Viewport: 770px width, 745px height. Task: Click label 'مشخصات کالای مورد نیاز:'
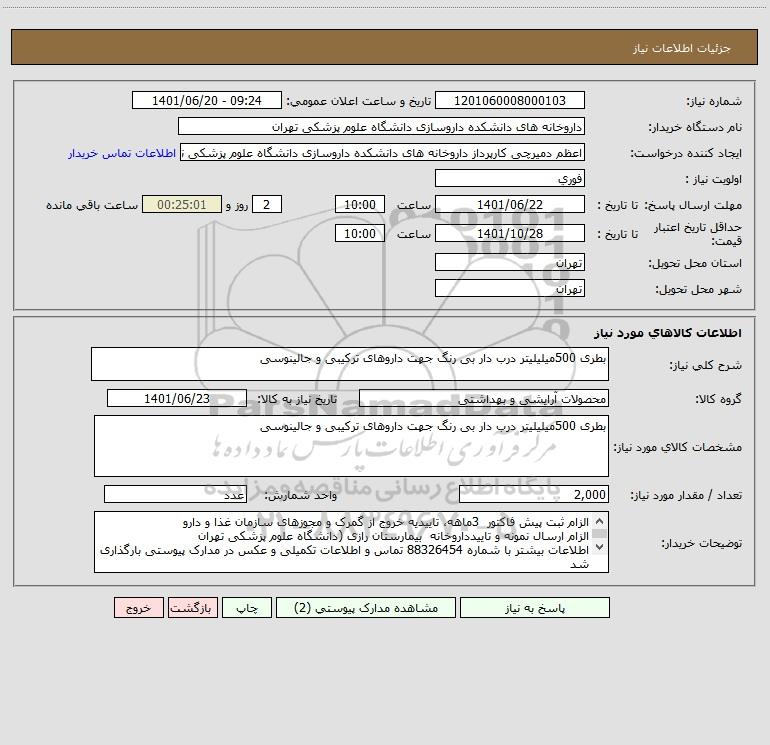pos(678,447)
